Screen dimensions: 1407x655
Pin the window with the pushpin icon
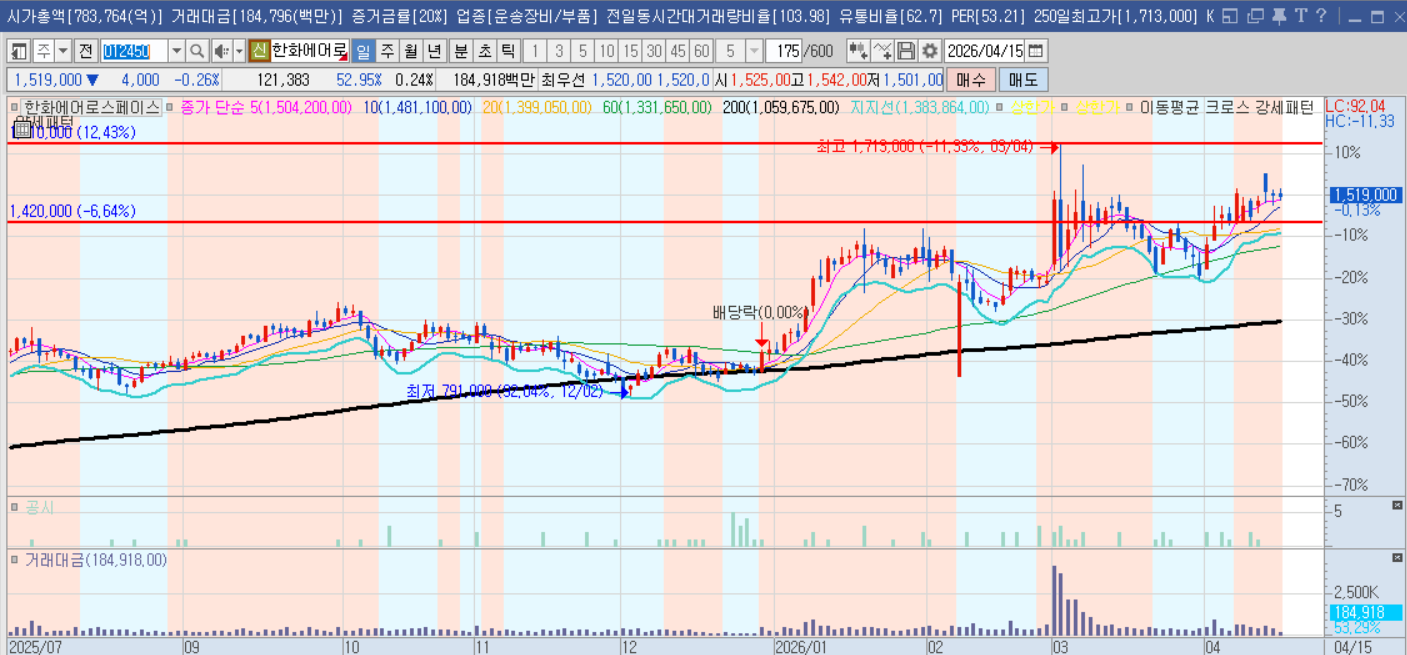1278,16
